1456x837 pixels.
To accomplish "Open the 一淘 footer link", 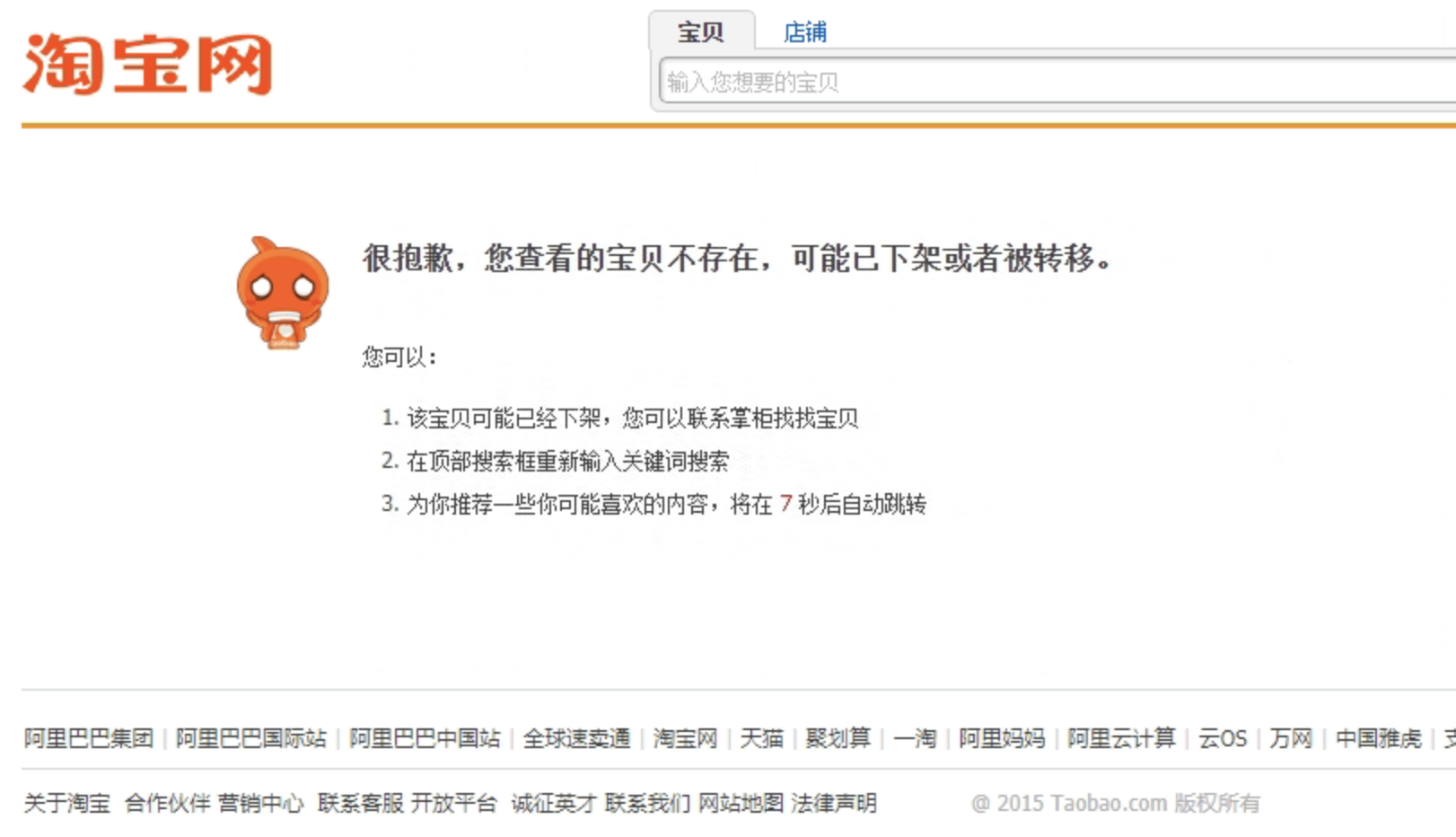I will (915, 738).
